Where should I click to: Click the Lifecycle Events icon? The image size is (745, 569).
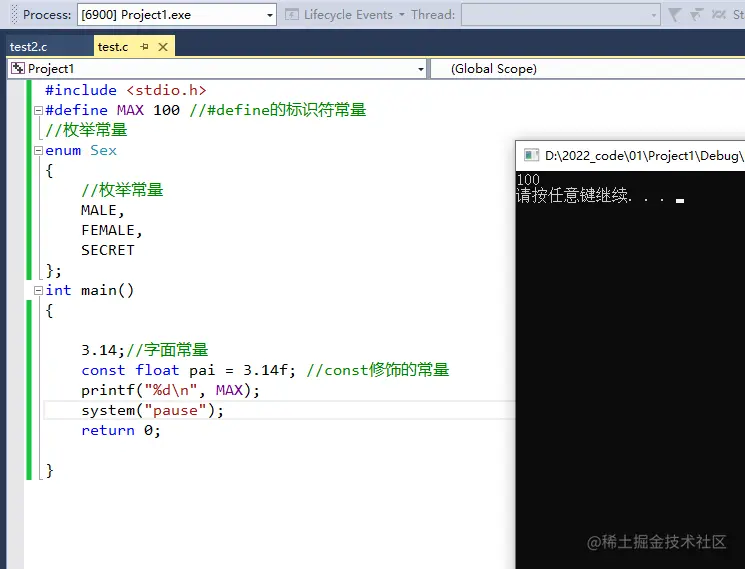click(291, 15)
